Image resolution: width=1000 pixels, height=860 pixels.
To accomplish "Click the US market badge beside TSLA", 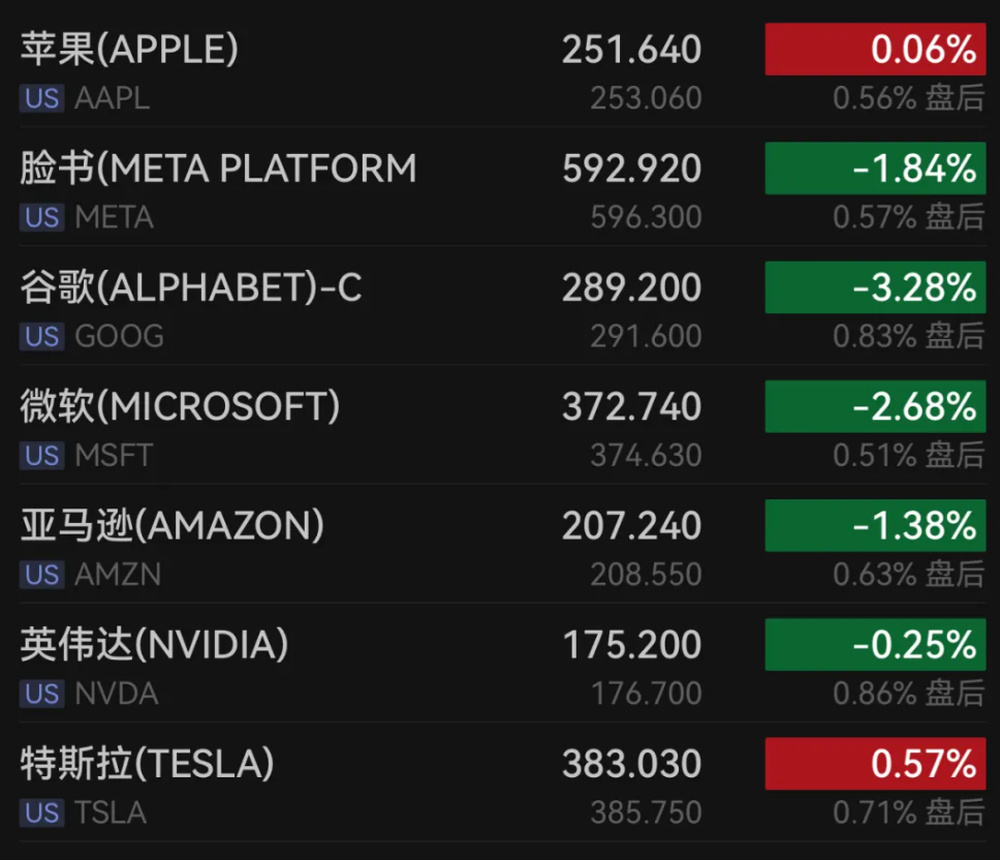I will point(42,813).
